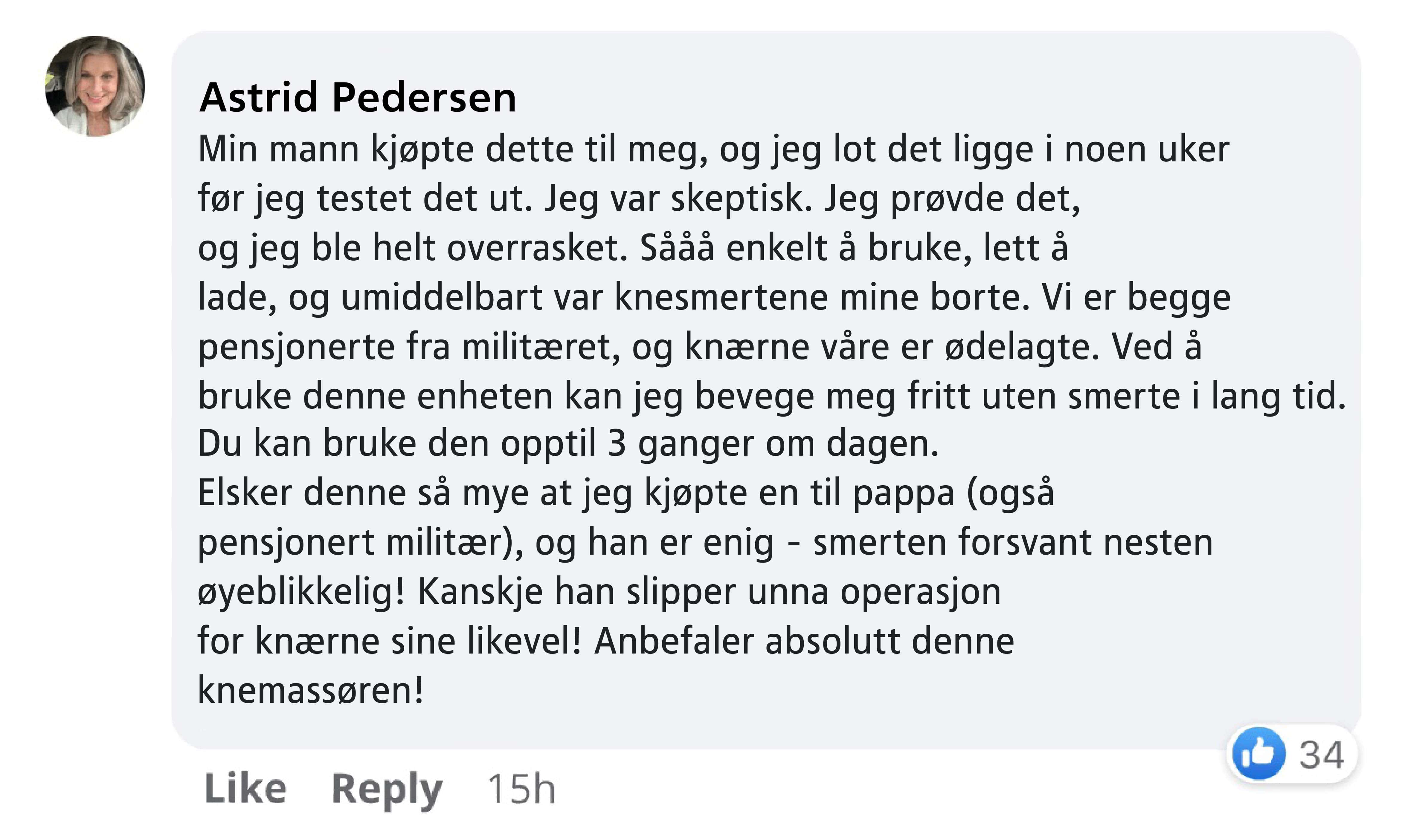Click the word "øyeblikkelig!" in the comment
Image resolution: width=1402 pixels, height=840 pixels.
click(301, 592)
